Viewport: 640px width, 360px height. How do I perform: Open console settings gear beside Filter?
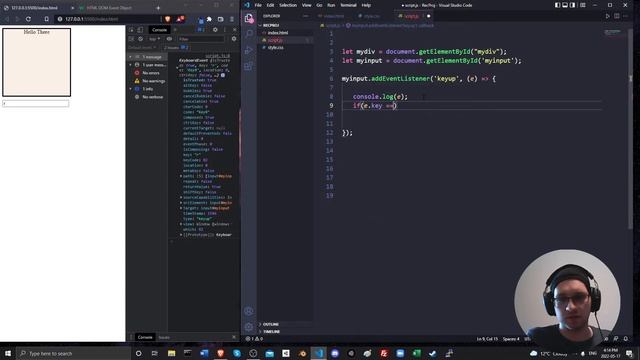click(x=234, y=39)
